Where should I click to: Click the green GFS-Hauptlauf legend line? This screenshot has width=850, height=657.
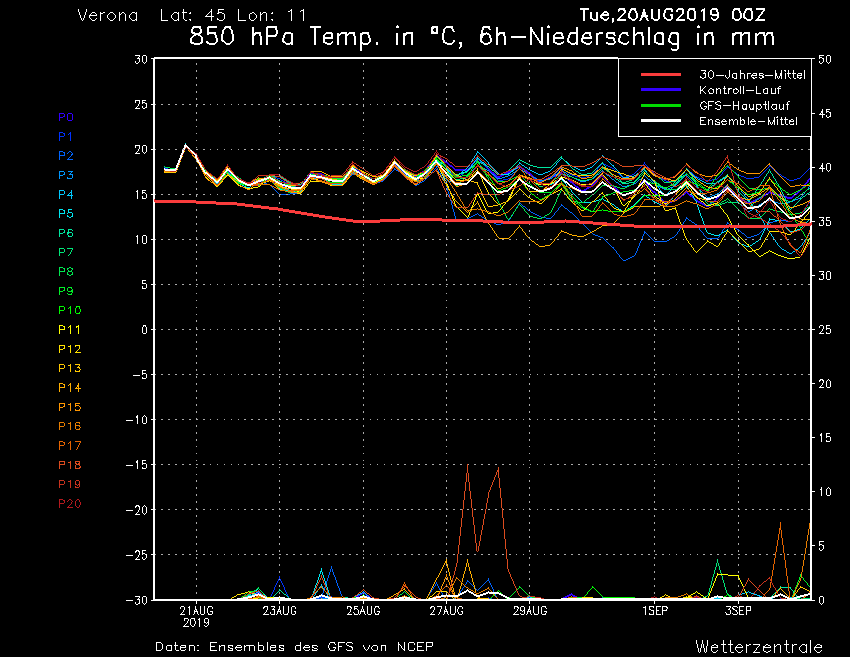click(x=661, y=105)
